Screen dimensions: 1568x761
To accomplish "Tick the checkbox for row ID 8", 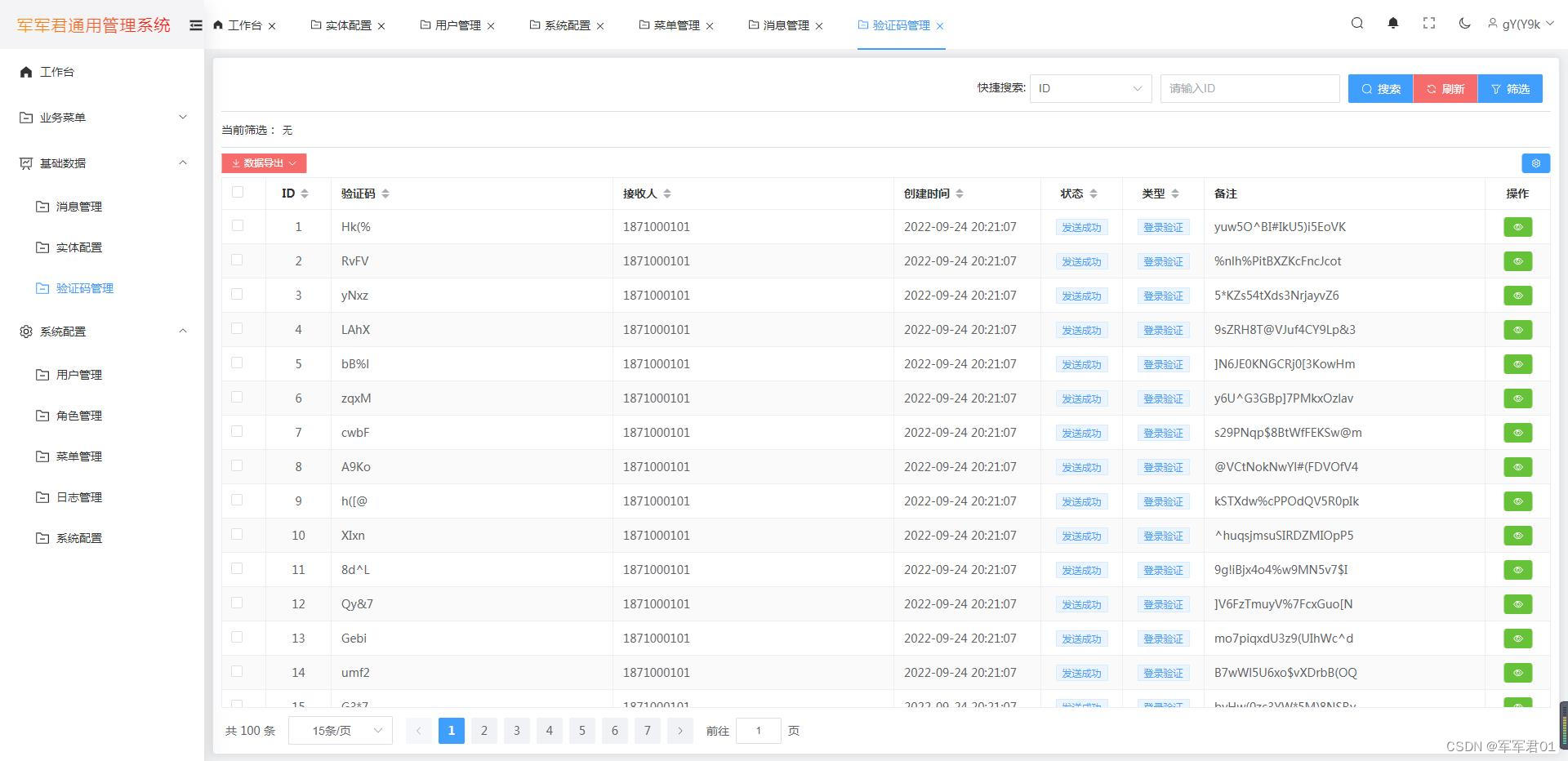I will tap(238, 465).
